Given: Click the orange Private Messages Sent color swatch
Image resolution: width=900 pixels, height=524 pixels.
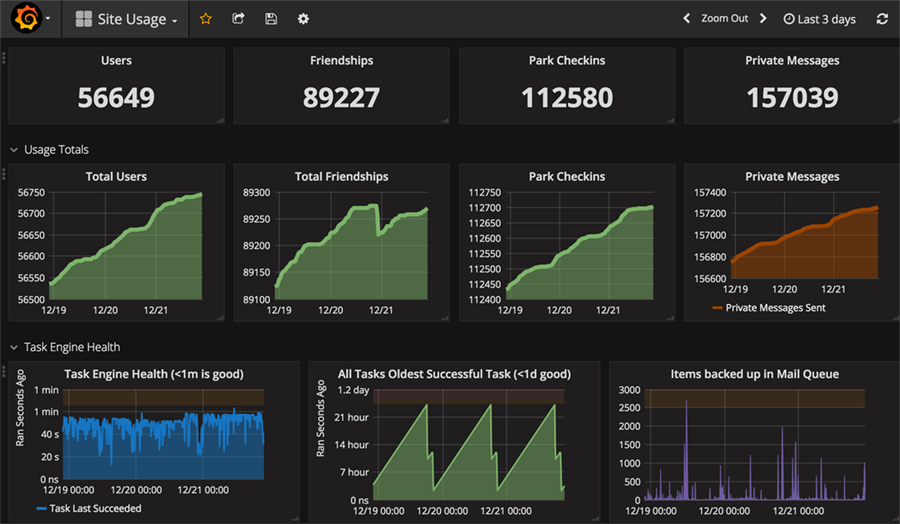Looking at the screenshot, I should [x=717, y=308].
